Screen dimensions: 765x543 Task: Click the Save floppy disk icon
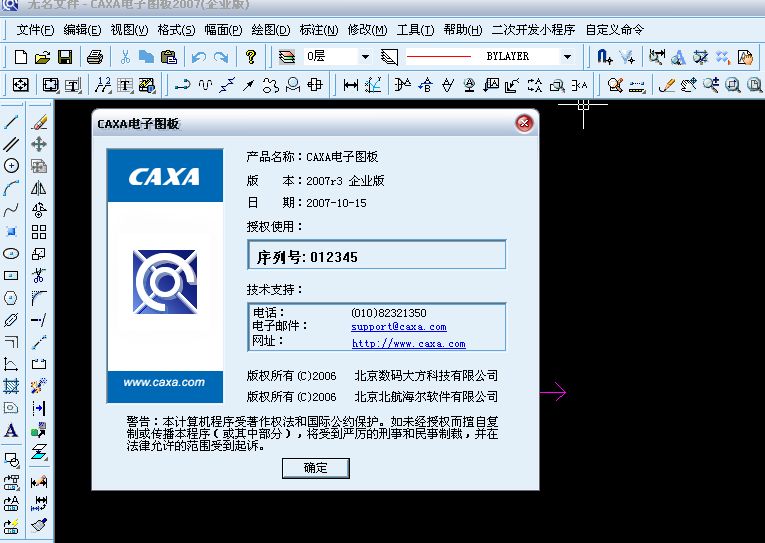point(65,57)
